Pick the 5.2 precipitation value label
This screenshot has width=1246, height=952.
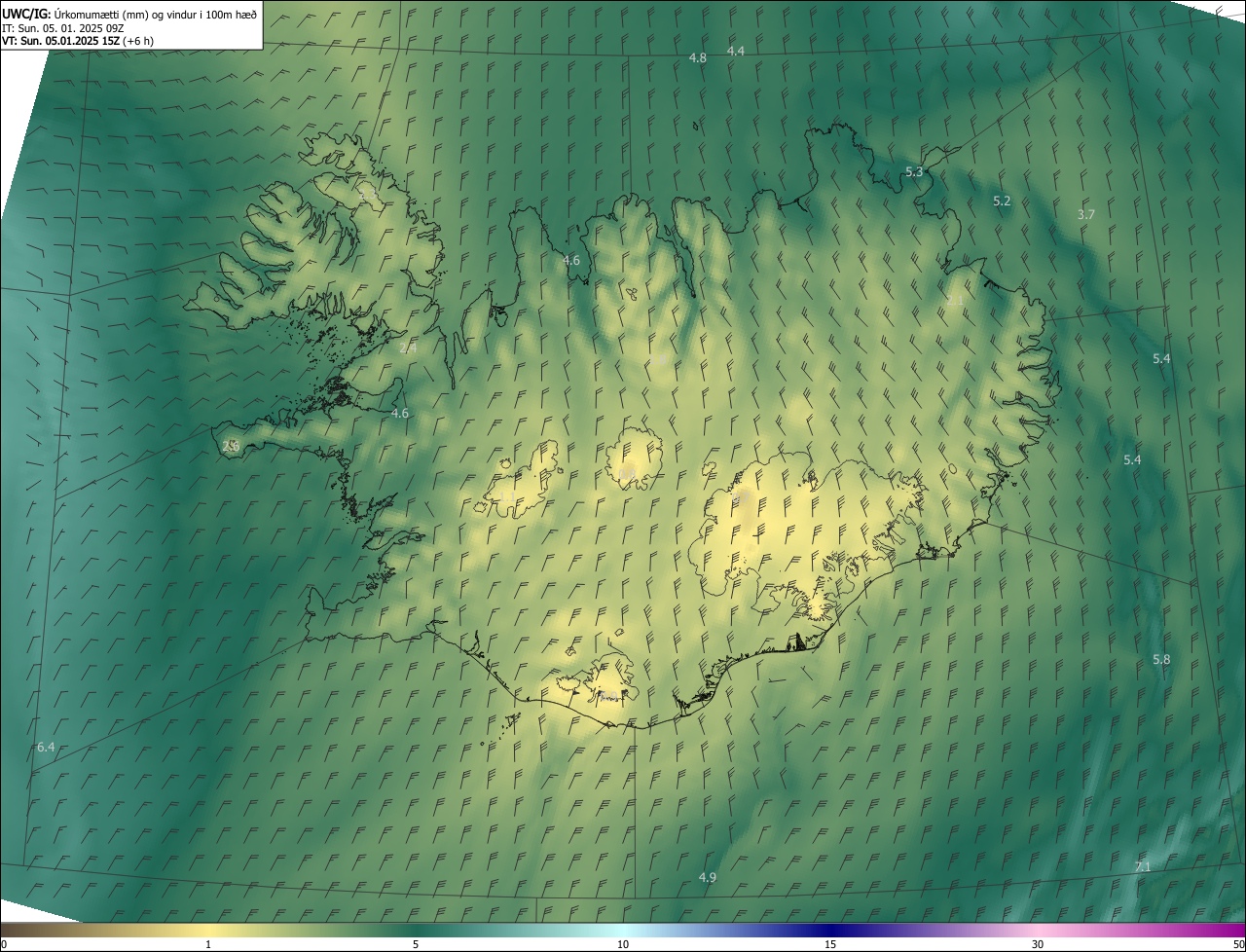1002,201
